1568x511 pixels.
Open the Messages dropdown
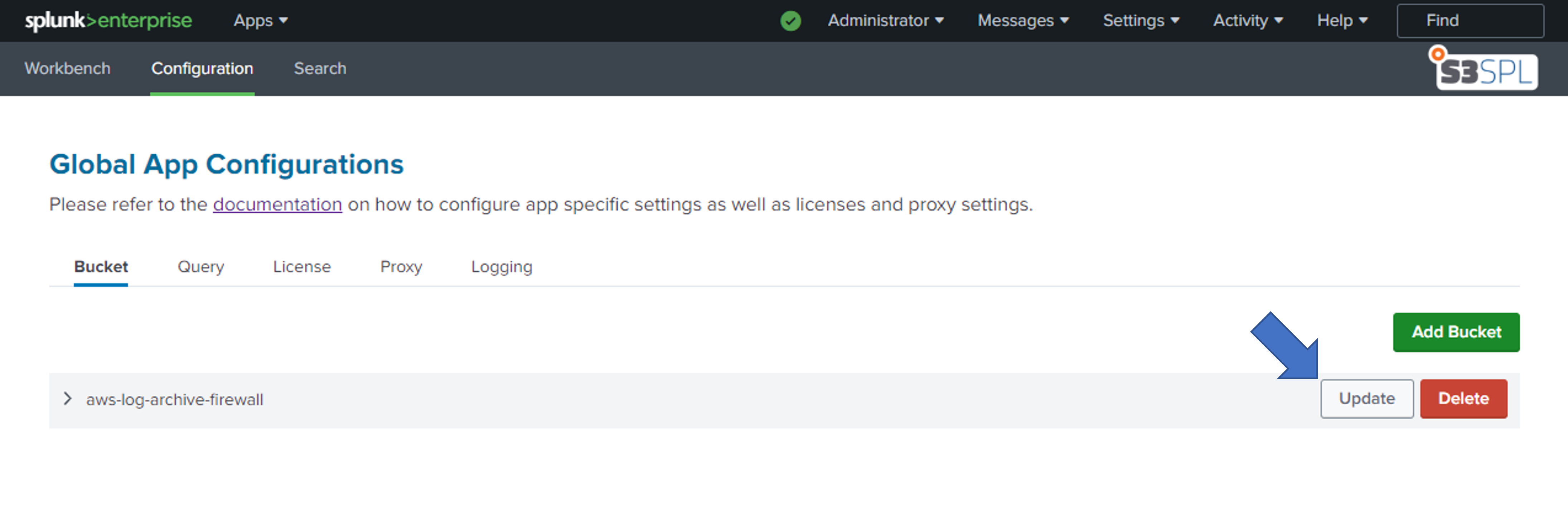1023,21
